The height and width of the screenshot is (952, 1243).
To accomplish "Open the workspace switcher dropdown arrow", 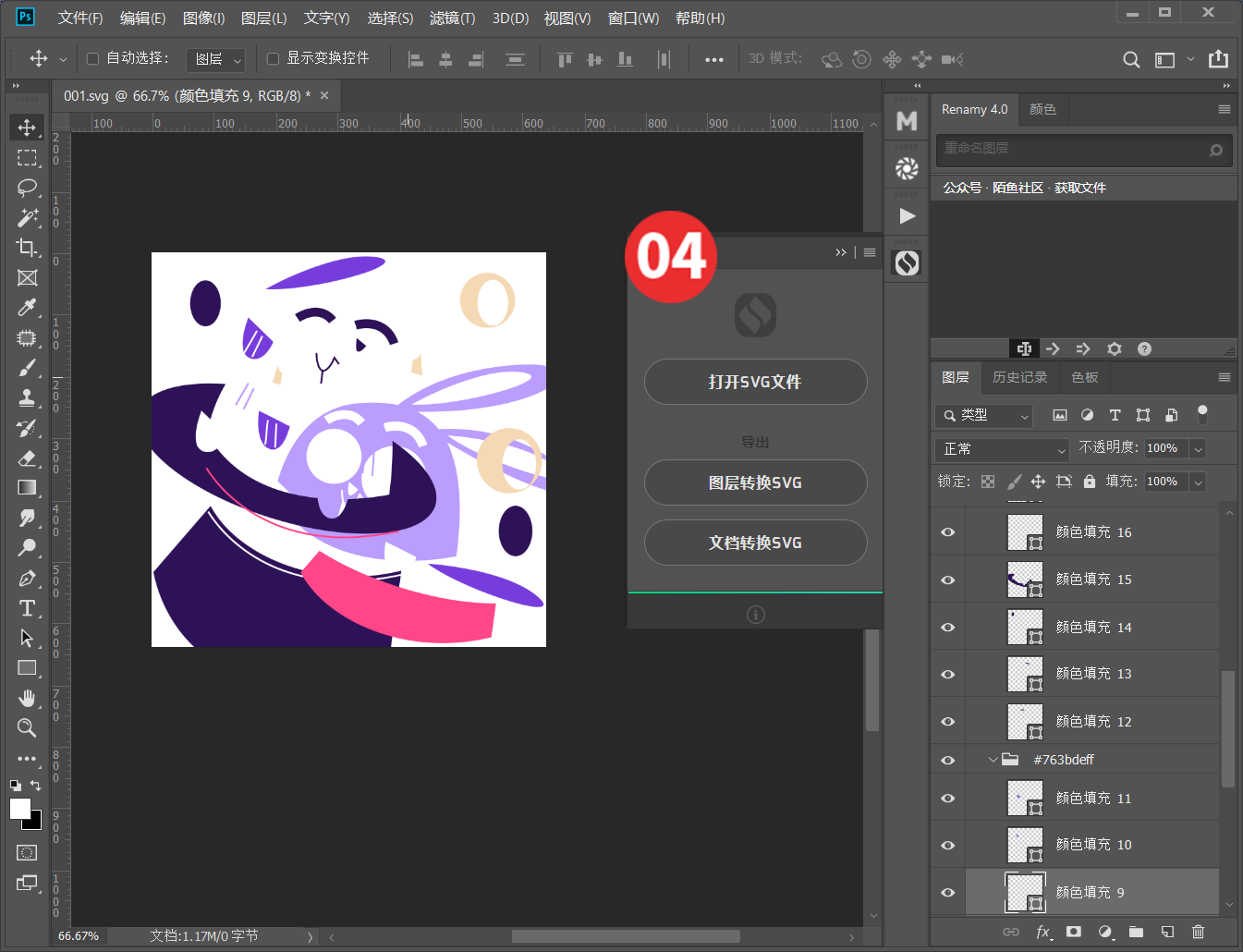I will coord(1190,59).
